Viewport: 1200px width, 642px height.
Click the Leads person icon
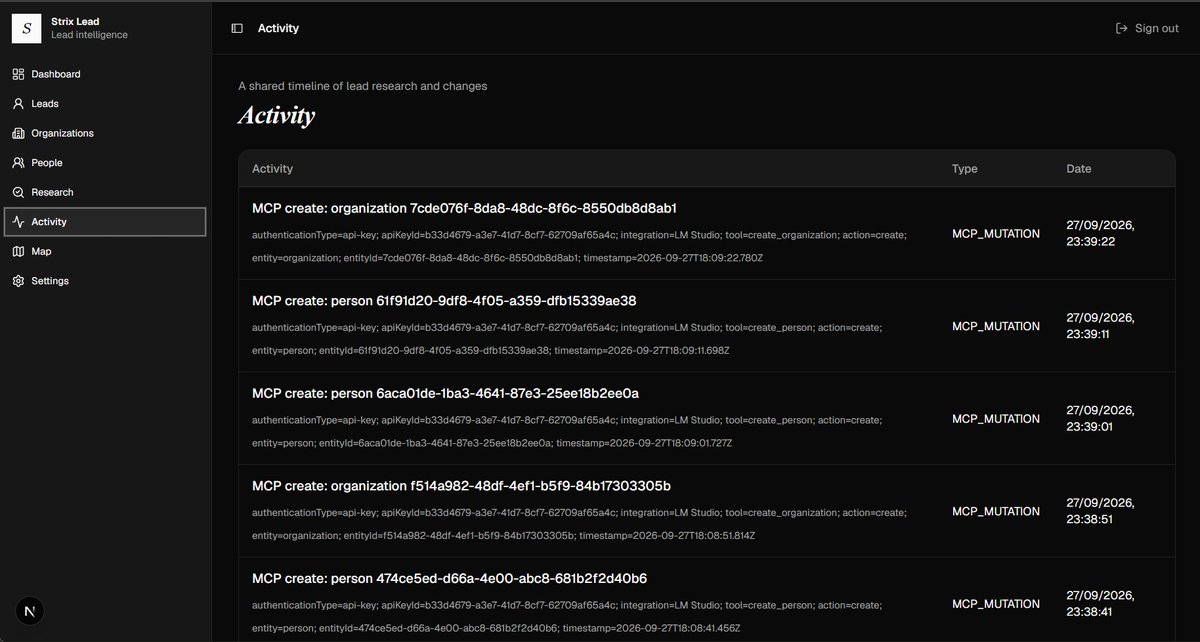tap(18, 104)
